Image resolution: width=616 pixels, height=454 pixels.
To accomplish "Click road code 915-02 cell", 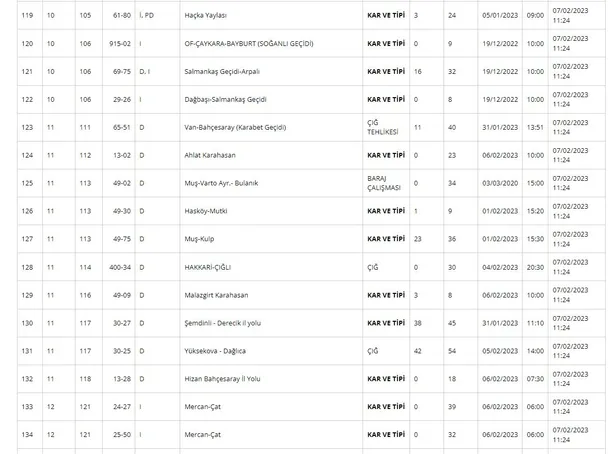I will click(x=121, y=44).
